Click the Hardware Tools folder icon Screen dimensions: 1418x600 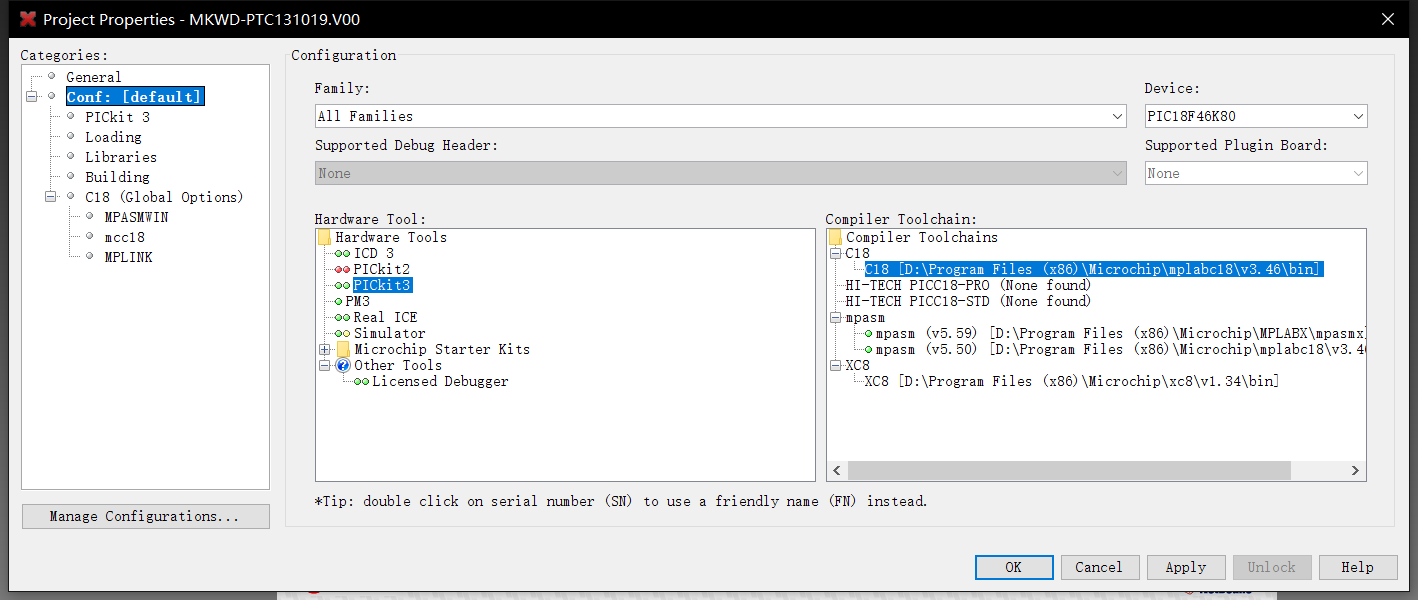tap(324, 237)
